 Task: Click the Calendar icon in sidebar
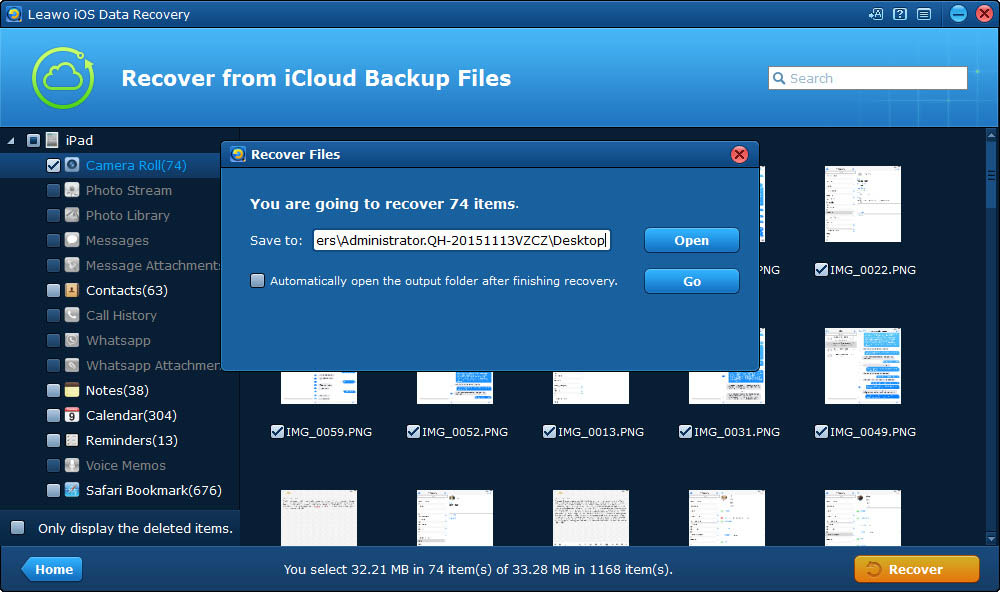point(72,415)
